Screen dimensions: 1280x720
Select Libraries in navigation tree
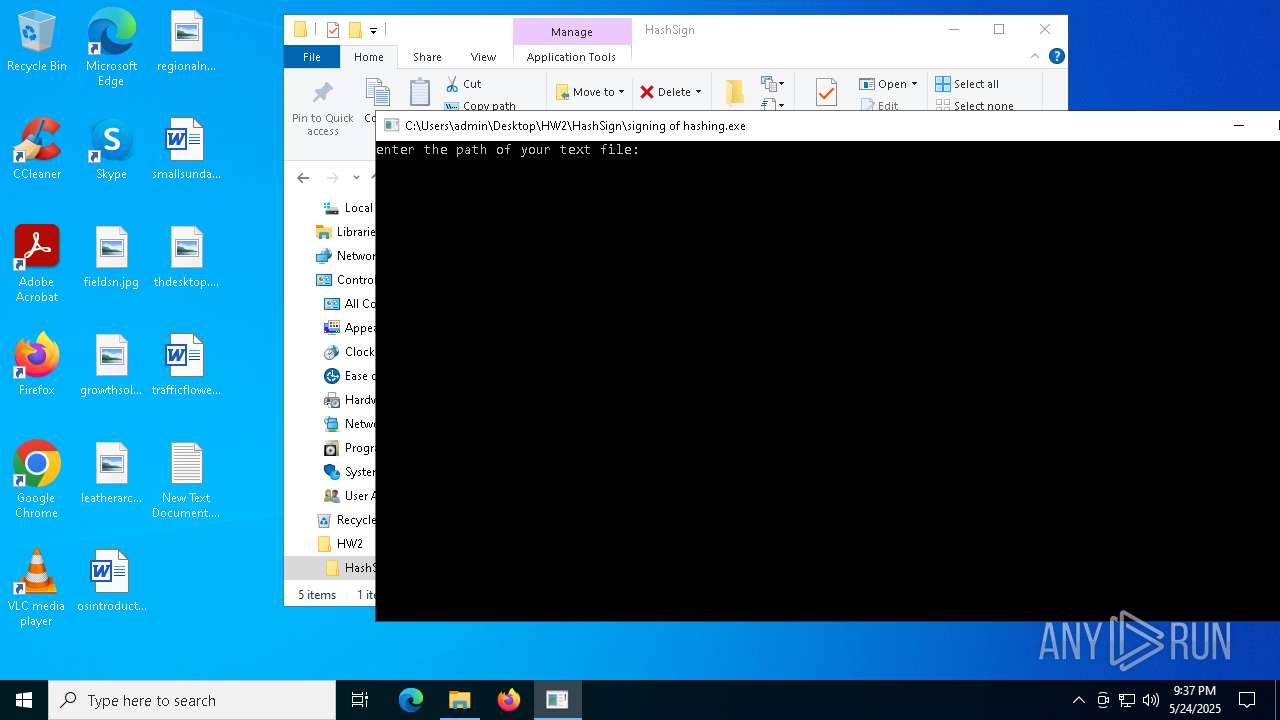tap(346, 232)
